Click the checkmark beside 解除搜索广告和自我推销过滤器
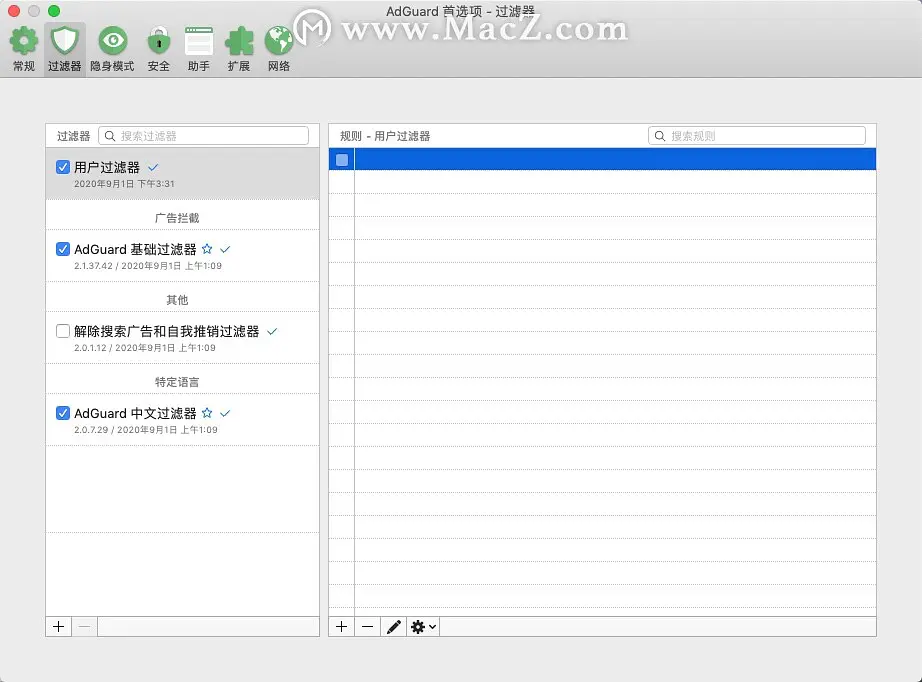This screenshot has width=922, height=682. [272, 332]
